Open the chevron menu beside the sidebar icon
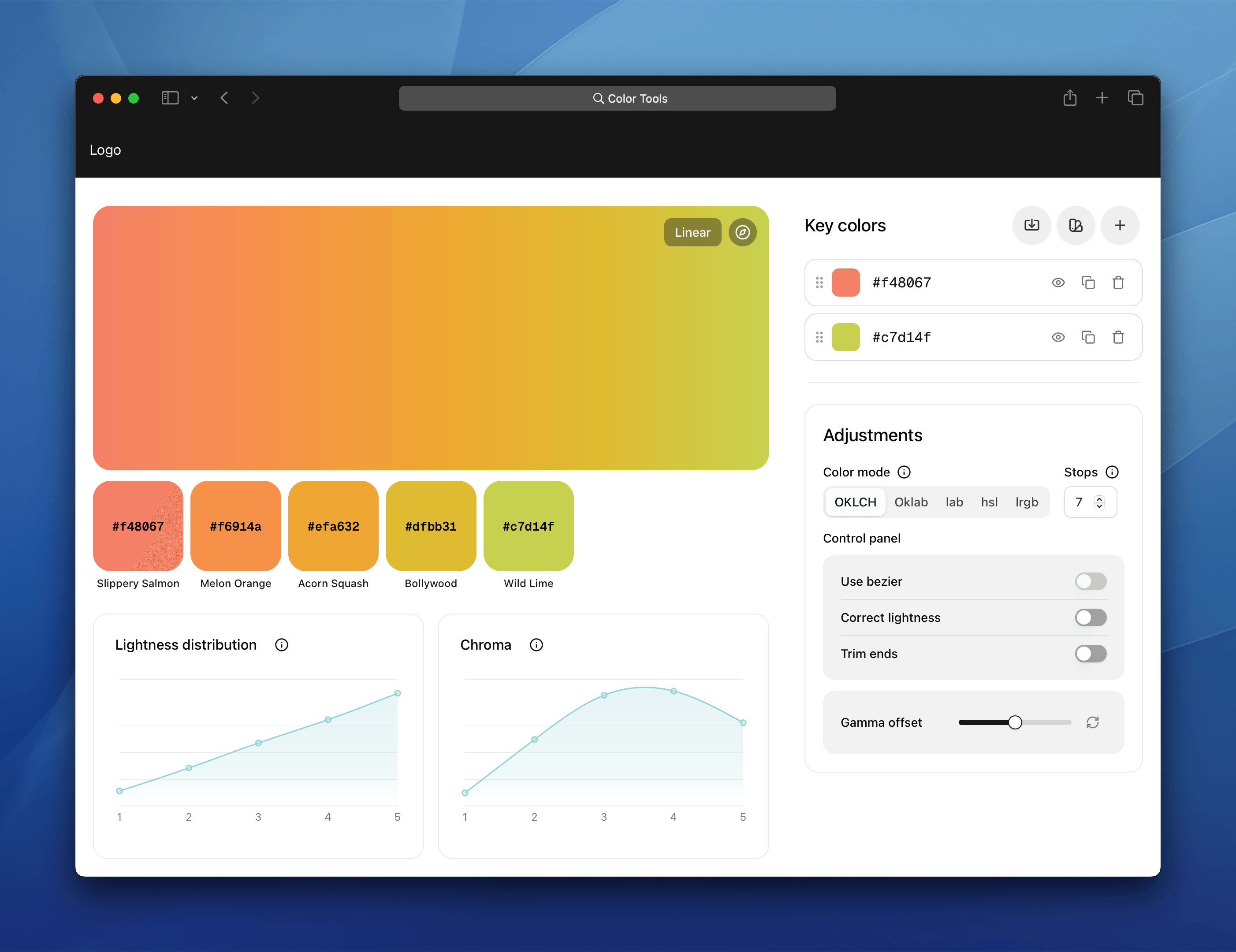This screenshot has height=952, width=1236. click(x=195, y=98)
